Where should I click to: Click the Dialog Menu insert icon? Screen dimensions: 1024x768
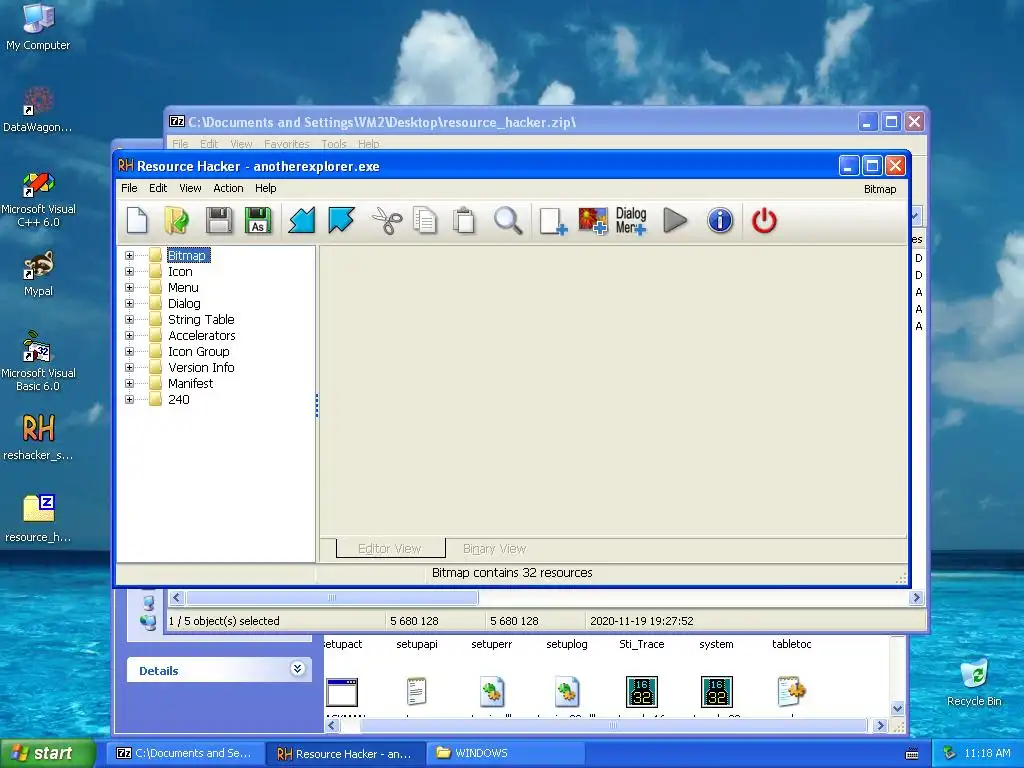point(631,221)
